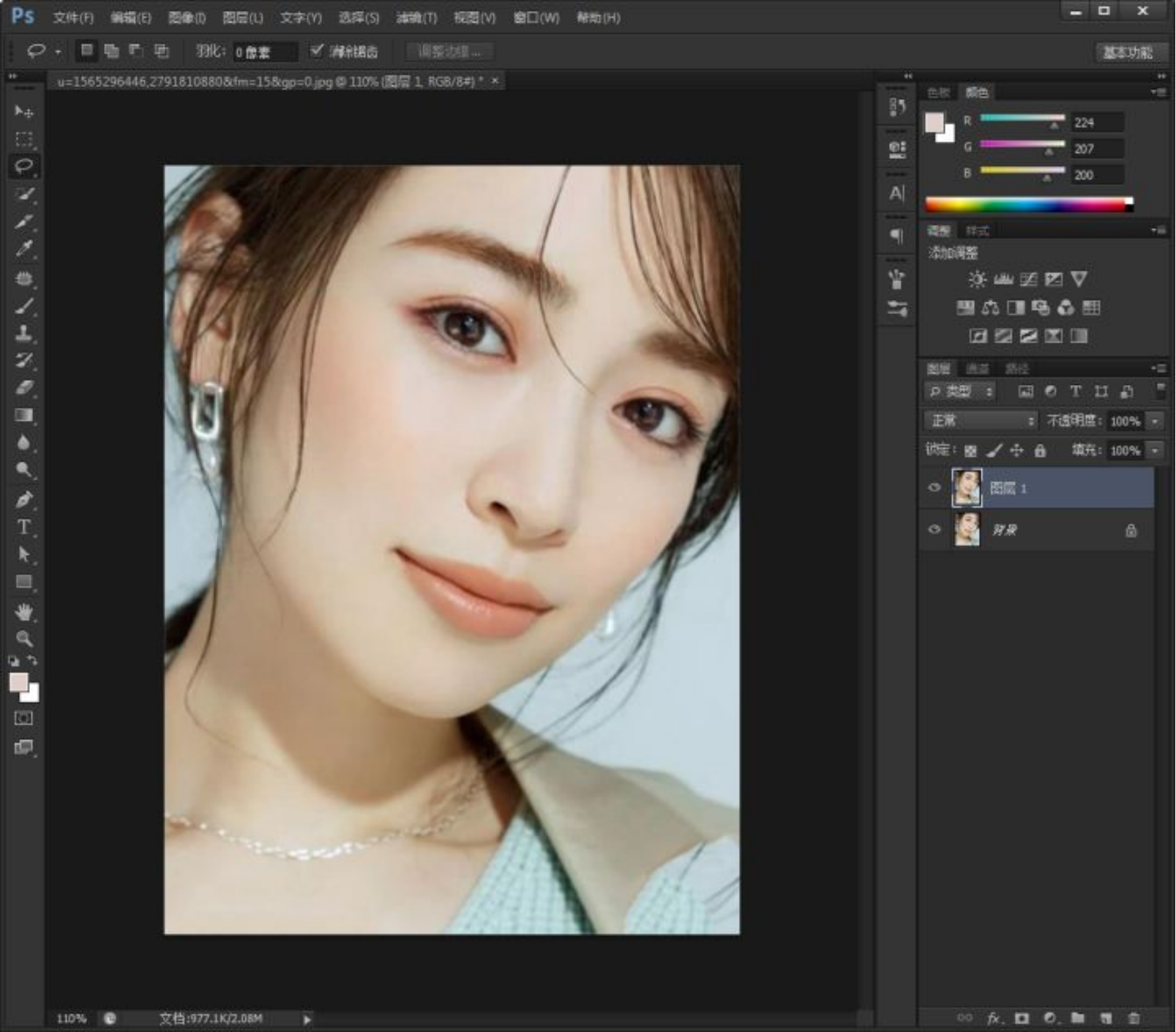Add a Brightness/Contrast adjustment
The width and height of the screenshot is (1176, 1032).
(976, 279)
